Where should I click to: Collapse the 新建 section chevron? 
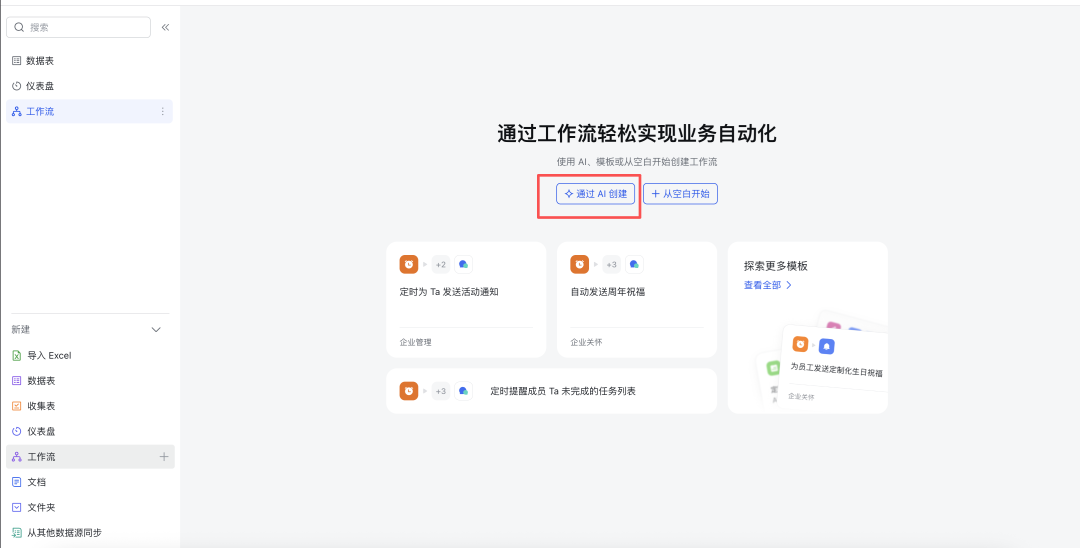[155, 329]
